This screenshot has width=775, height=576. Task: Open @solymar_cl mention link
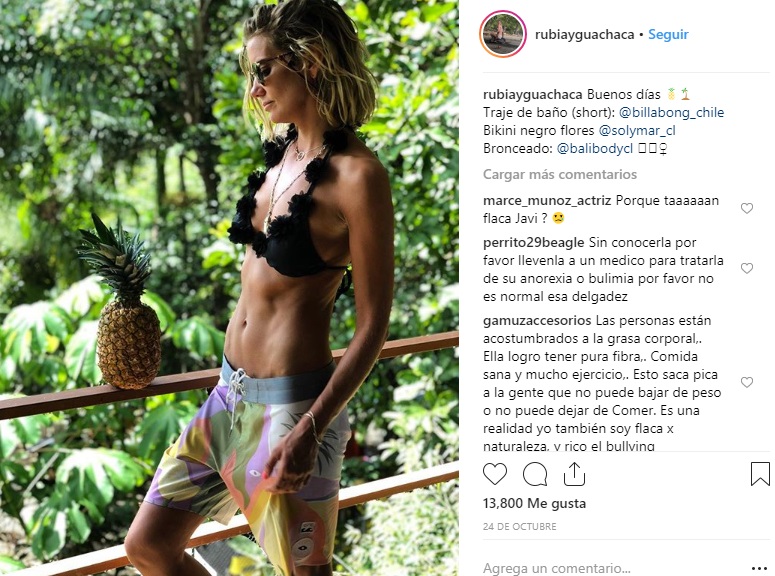(637, 131)
